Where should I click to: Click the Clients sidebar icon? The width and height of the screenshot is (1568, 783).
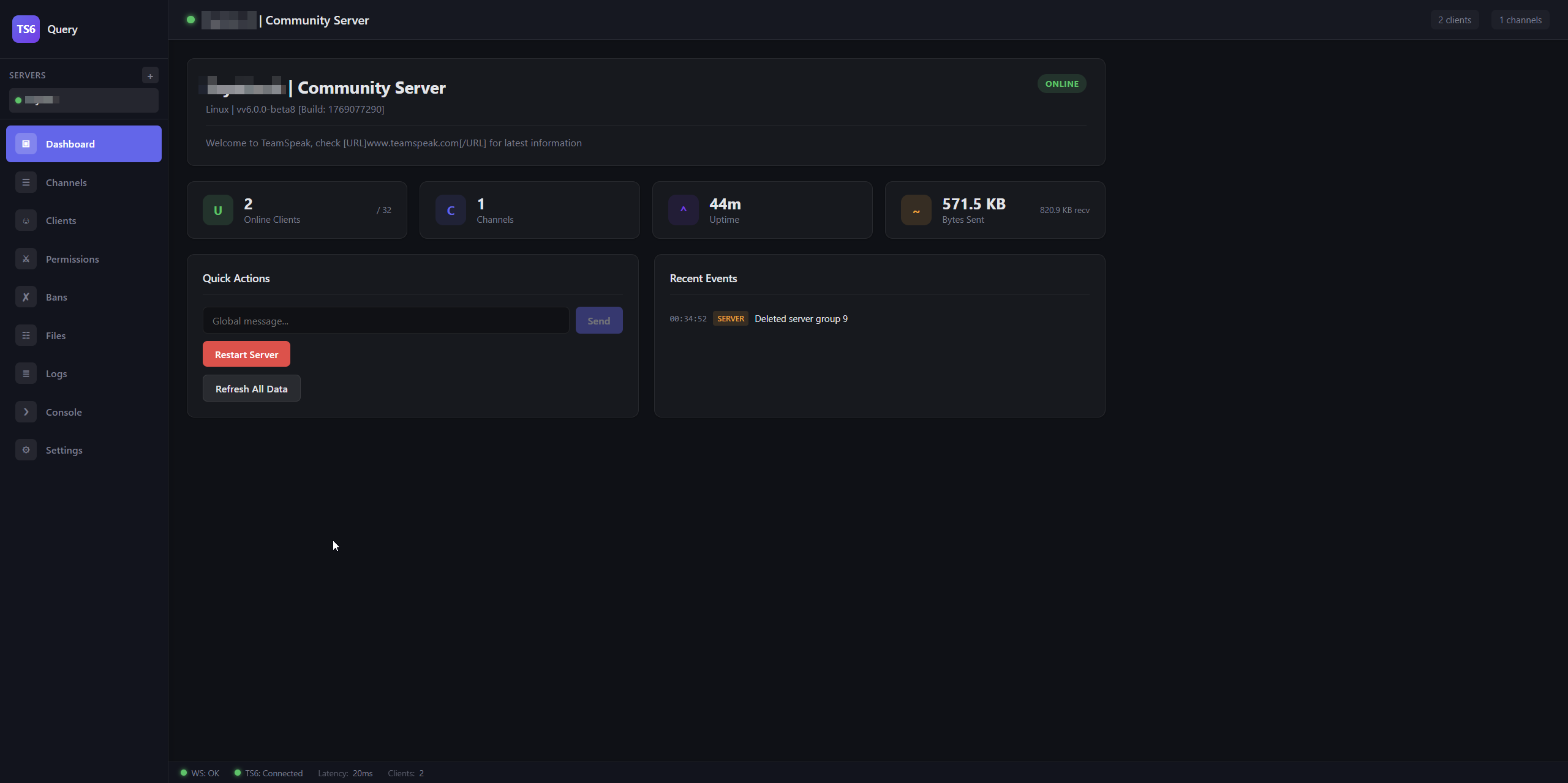tap(26, 221)
